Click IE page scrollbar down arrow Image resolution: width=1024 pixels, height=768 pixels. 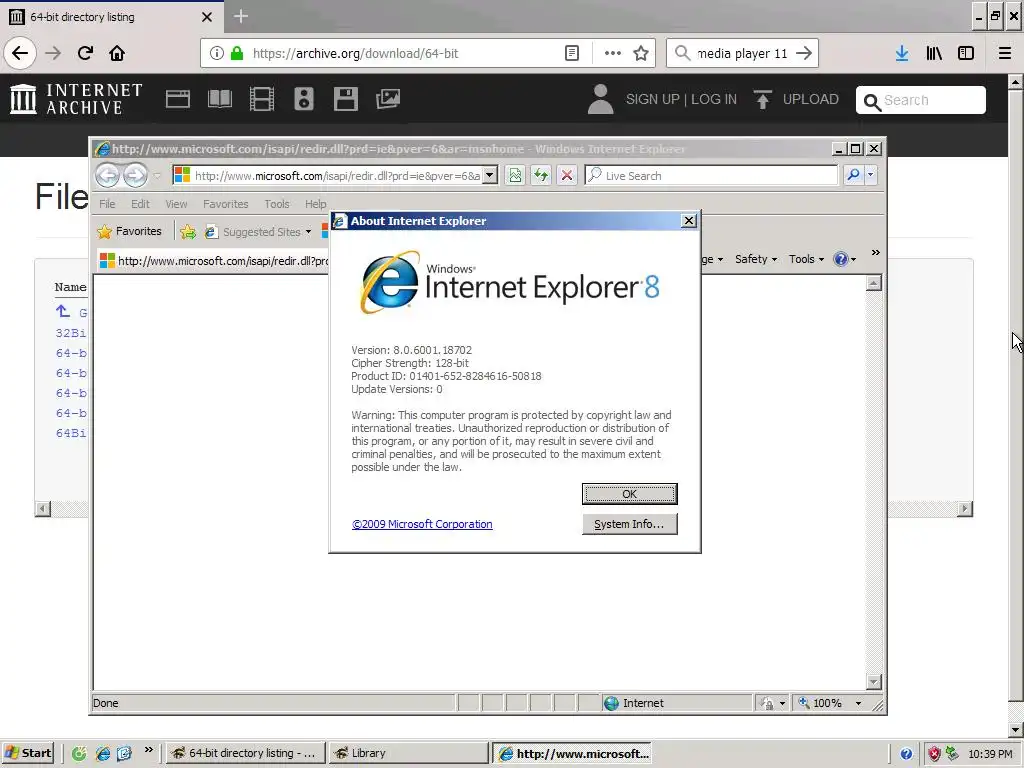(x=873, y=682)
